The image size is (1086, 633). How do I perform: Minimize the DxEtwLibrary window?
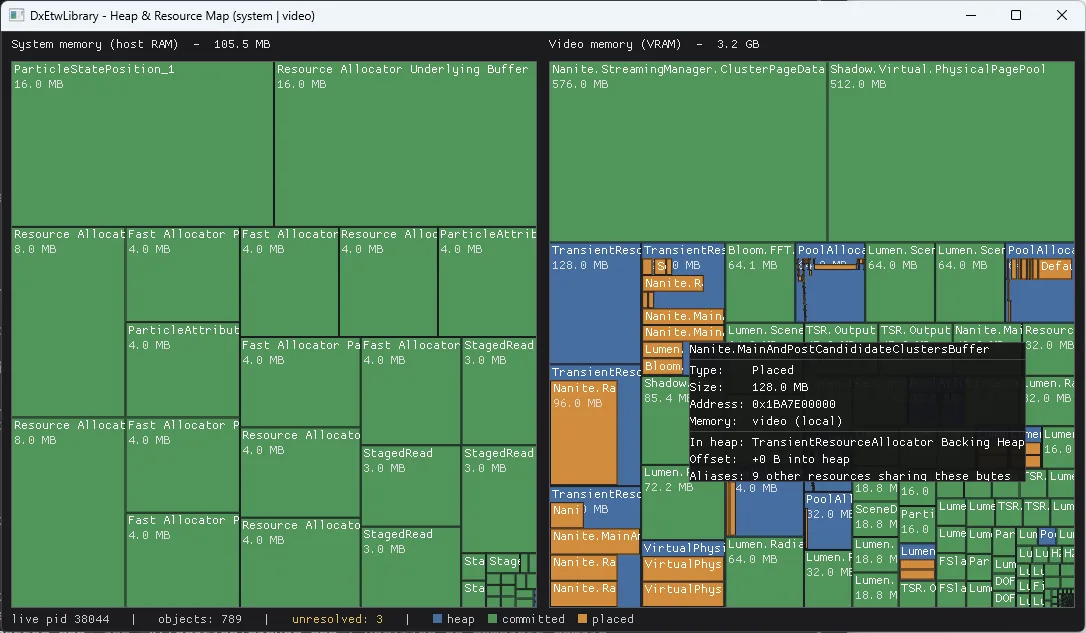coord(970,15)
